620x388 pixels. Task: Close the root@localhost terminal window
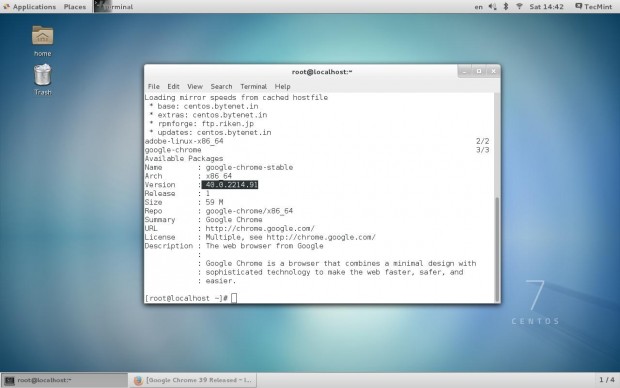pos(493,72)
